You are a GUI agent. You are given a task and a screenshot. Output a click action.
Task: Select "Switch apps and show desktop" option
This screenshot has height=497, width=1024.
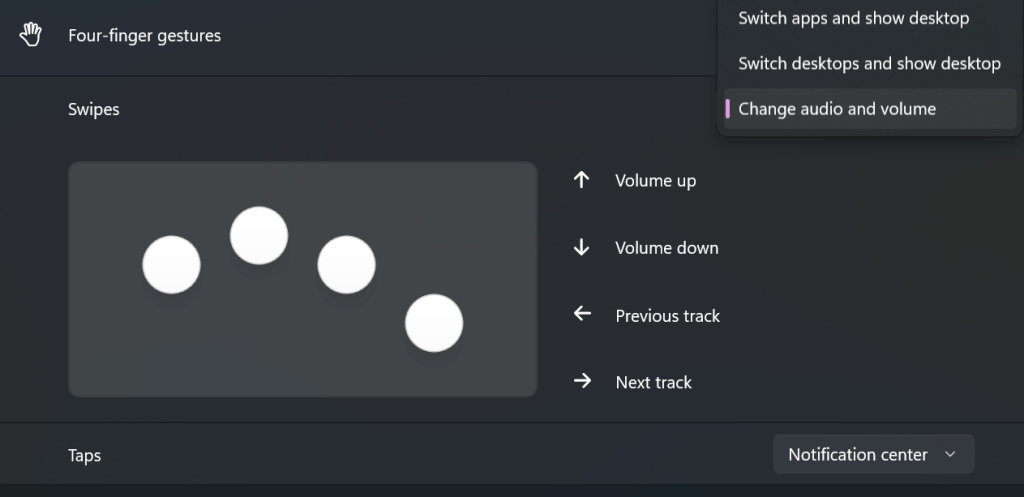pos(853,18)
